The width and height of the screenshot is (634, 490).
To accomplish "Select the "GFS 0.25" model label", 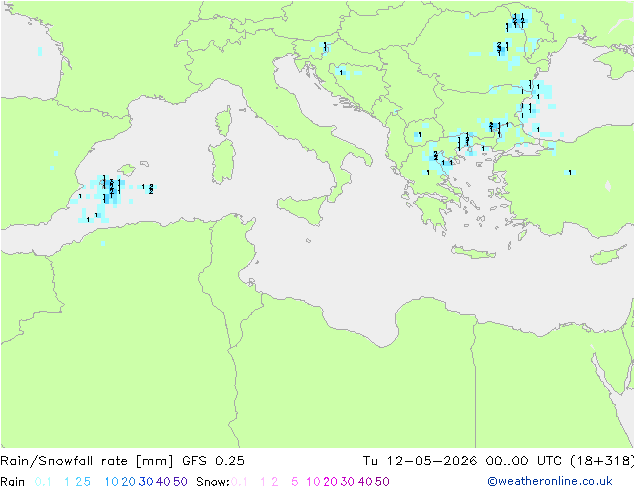I will 213,460.
